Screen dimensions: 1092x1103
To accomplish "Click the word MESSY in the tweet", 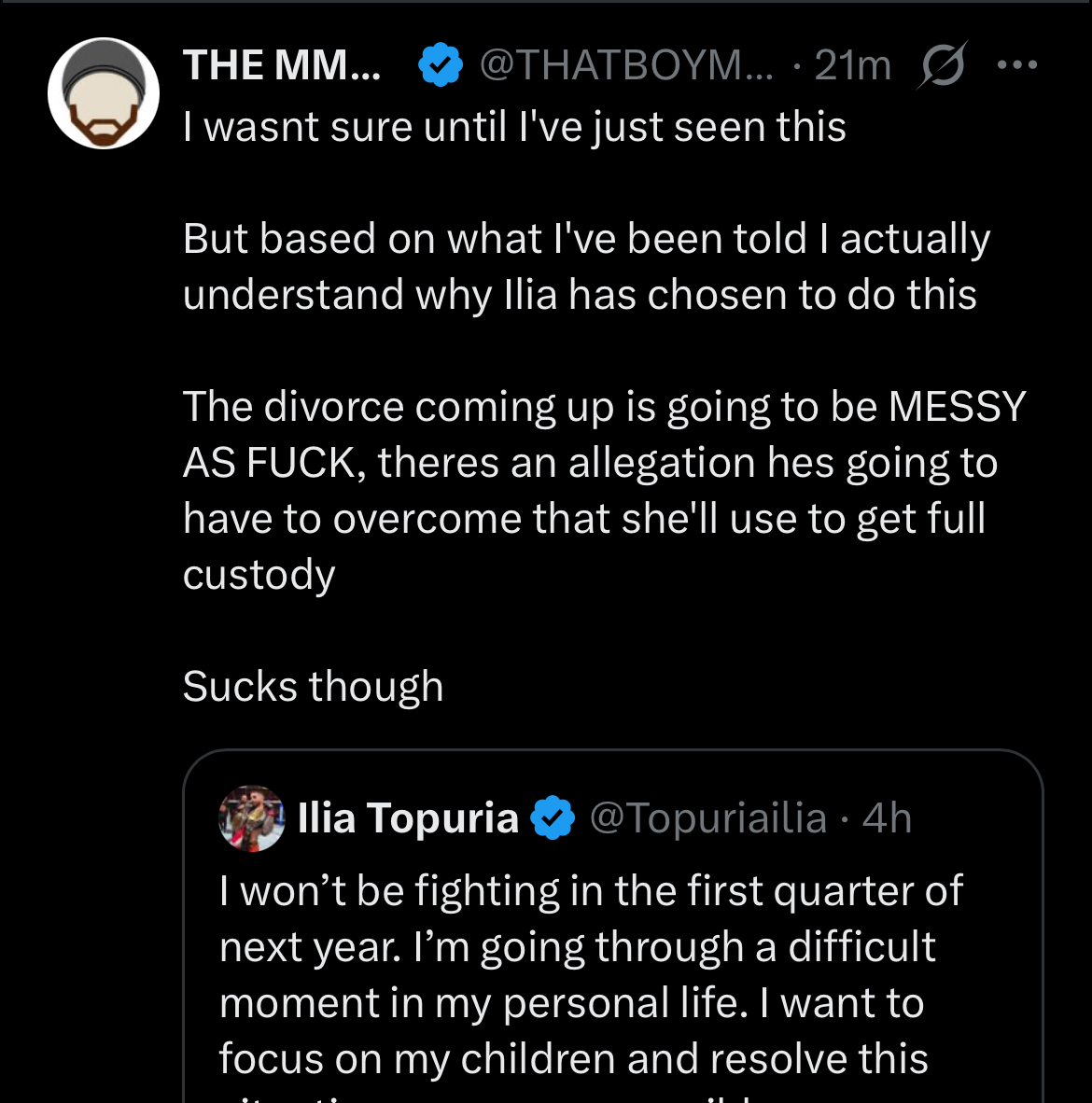I will 957,407.
